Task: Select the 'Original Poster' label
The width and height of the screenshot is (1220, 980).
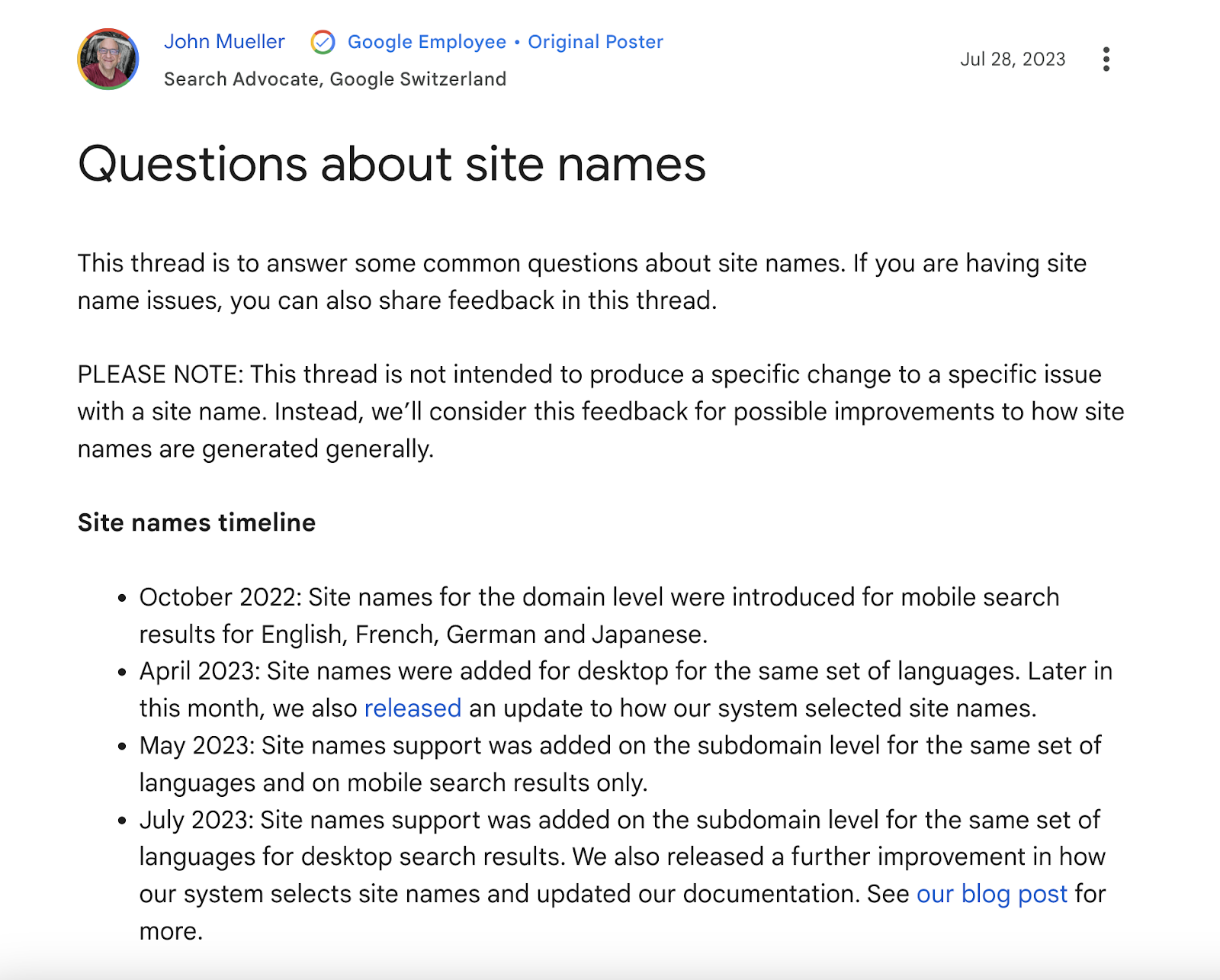Action: click(x=596, y=42)
